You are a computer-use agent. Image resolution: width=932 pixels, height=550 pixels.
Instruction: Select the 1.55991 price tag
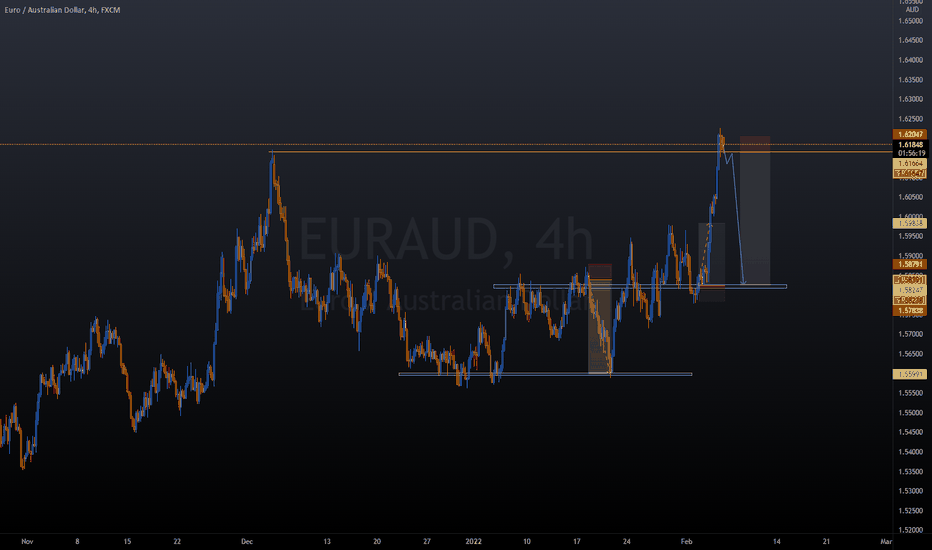910,374
